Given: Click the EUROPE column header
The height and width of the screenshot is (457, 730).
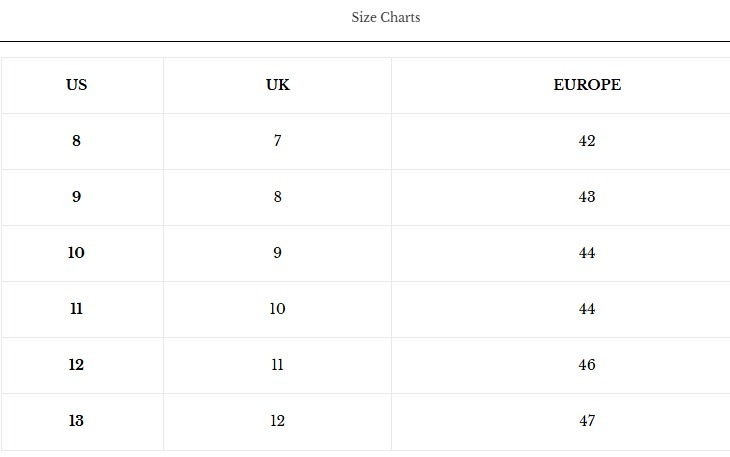Looking at the screenshot, I should coord(587,85).
